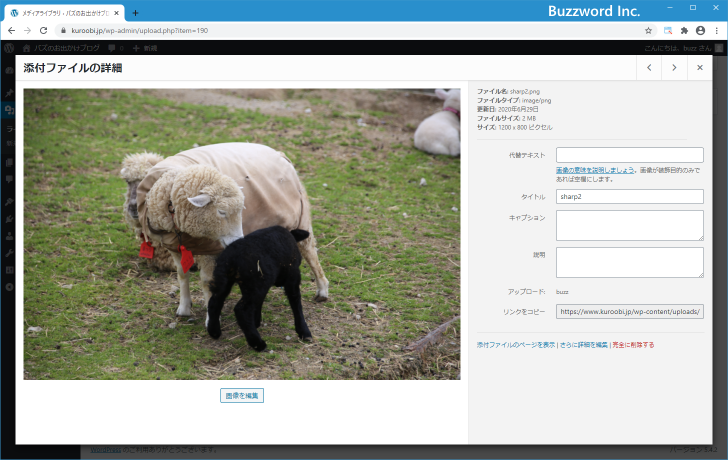Viewport: 728px width, 460px height.
Task: Open 添付ファイルのページを表示 link
Action: click(516, 345)
